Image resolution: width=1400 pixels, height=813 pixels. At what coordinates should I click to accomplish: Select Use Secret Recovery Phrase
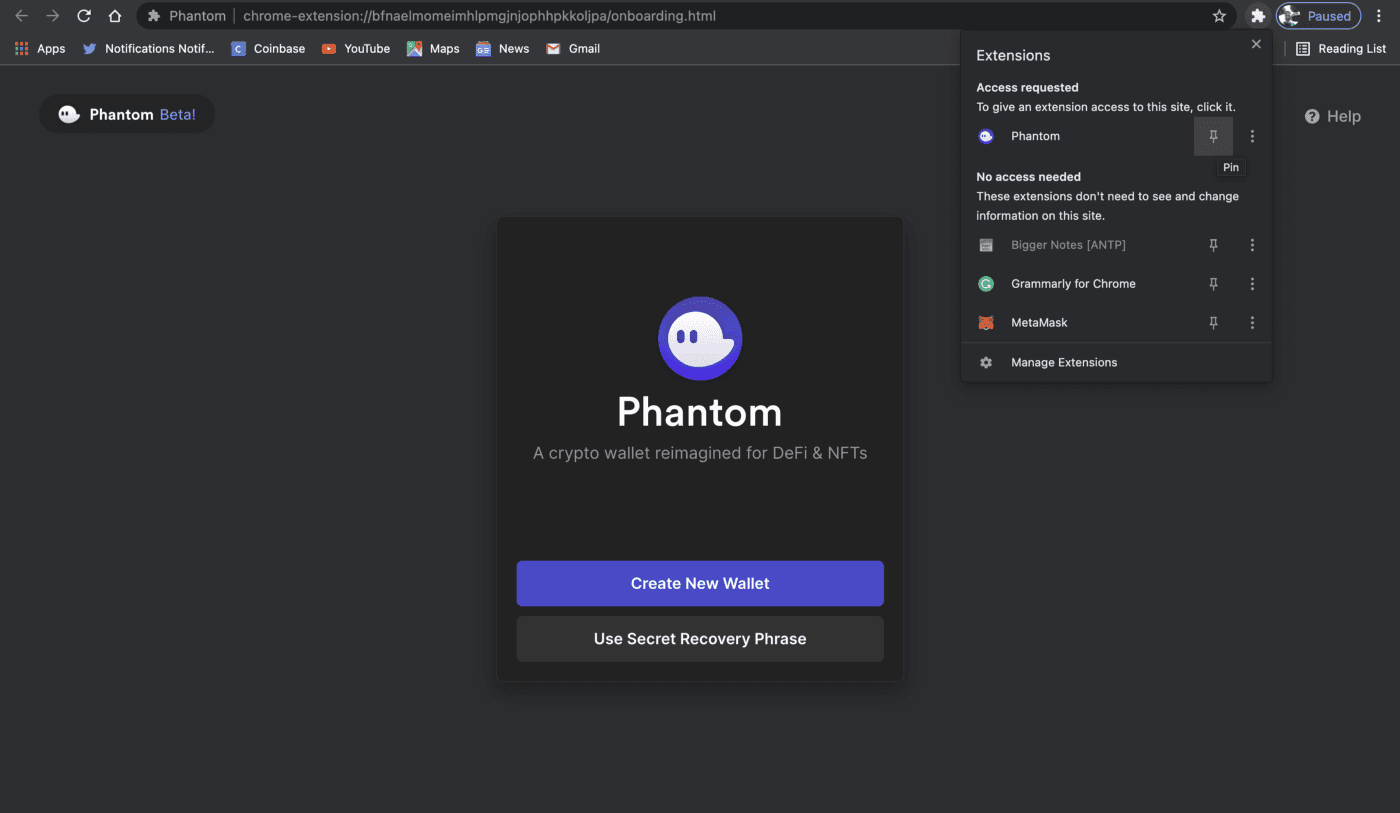tap(700, 638)
